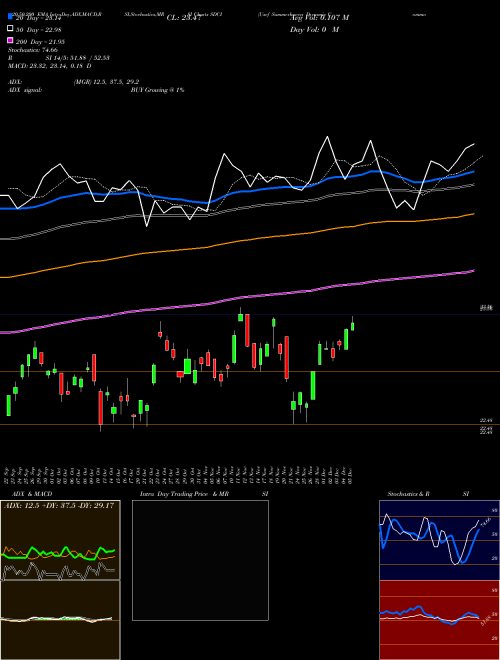
Task: Click the tall red candle at the chart peak
Action: point(247,330)
